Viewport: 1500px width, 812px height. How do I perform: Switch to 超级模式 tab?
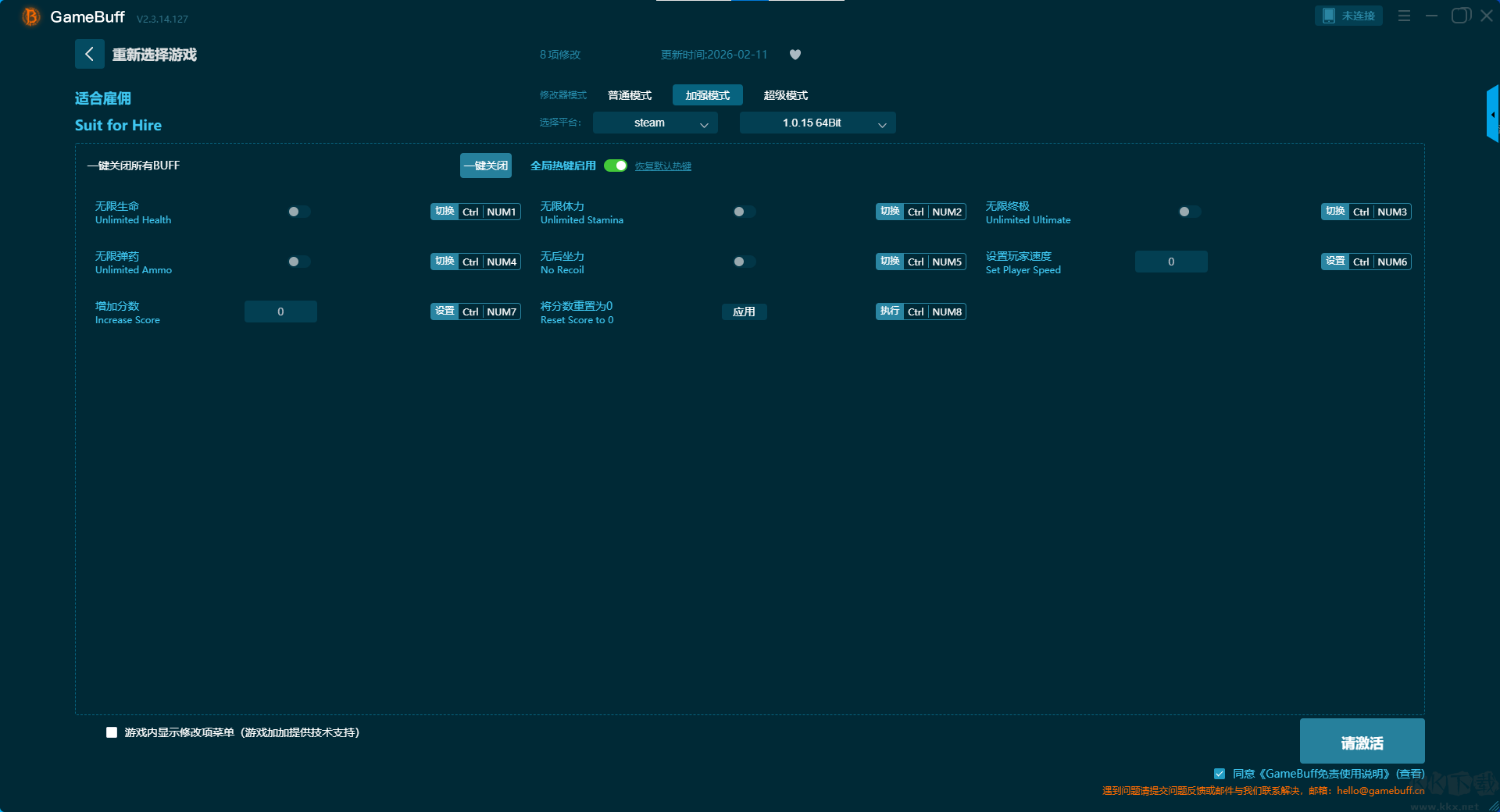[x=785, y=95]
